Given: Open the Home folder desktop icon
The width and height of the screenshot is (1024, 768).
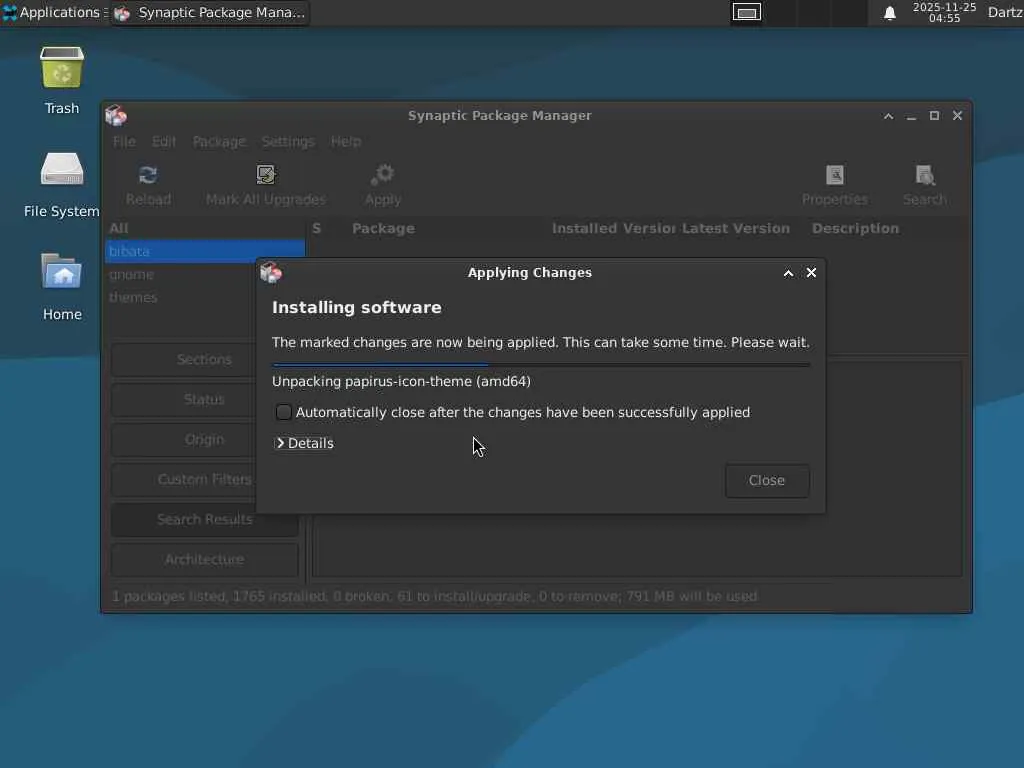Looking at the screenshot, I should [62, 272].
